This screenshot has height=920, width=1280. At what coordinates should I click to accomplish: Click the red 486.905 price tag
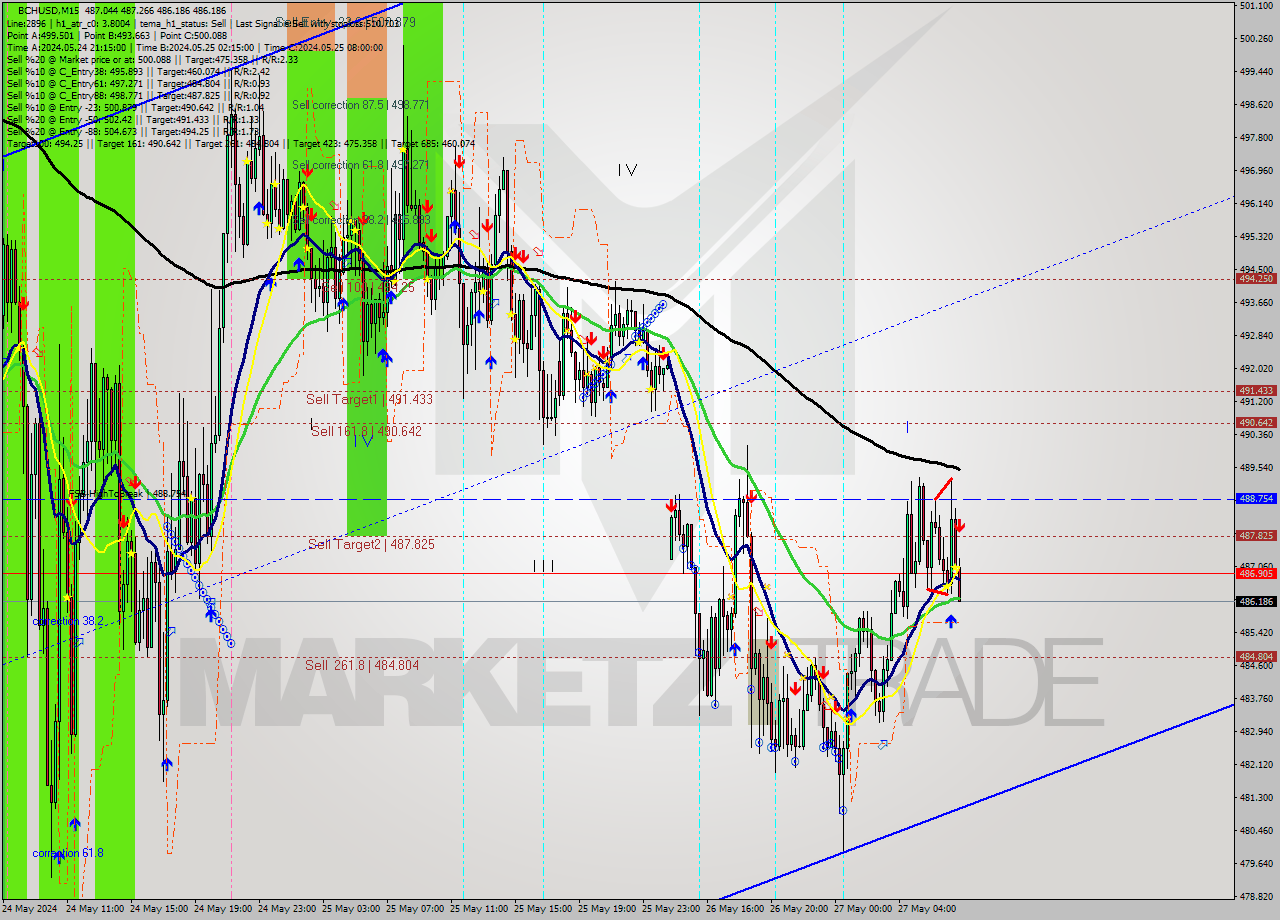click(x=1256, y=573)
